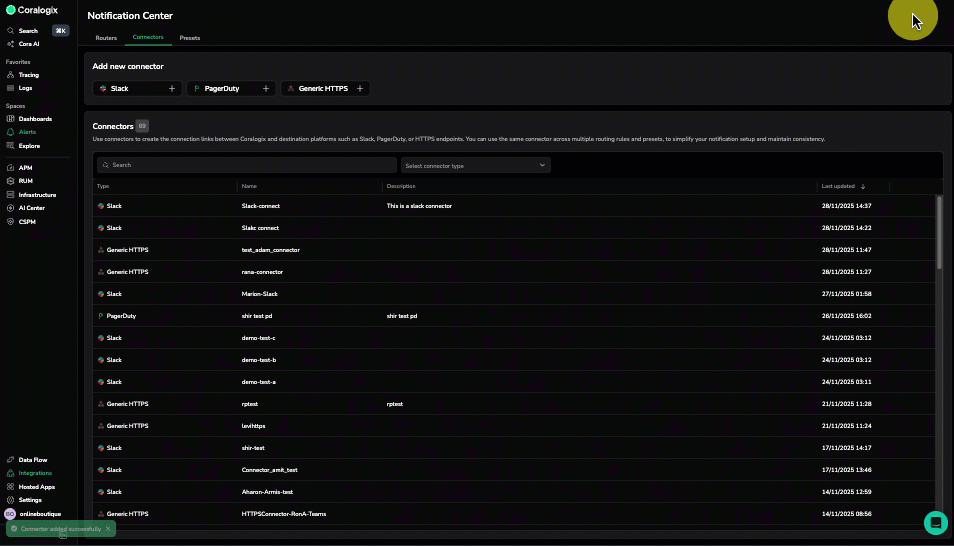Add a new PagerDuty connector
This screenshot has width=954, height=546.
pyautogui.click(x=266, y=89)
